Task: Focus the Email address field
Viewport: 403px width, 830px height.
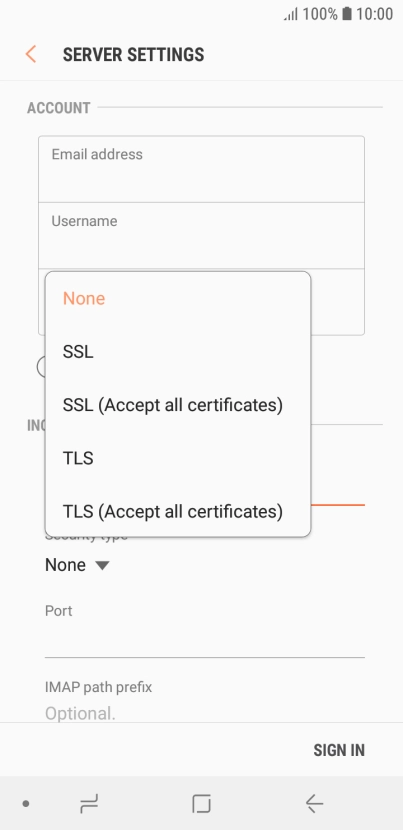Action: pyautogui.click(x=201, y=169)
